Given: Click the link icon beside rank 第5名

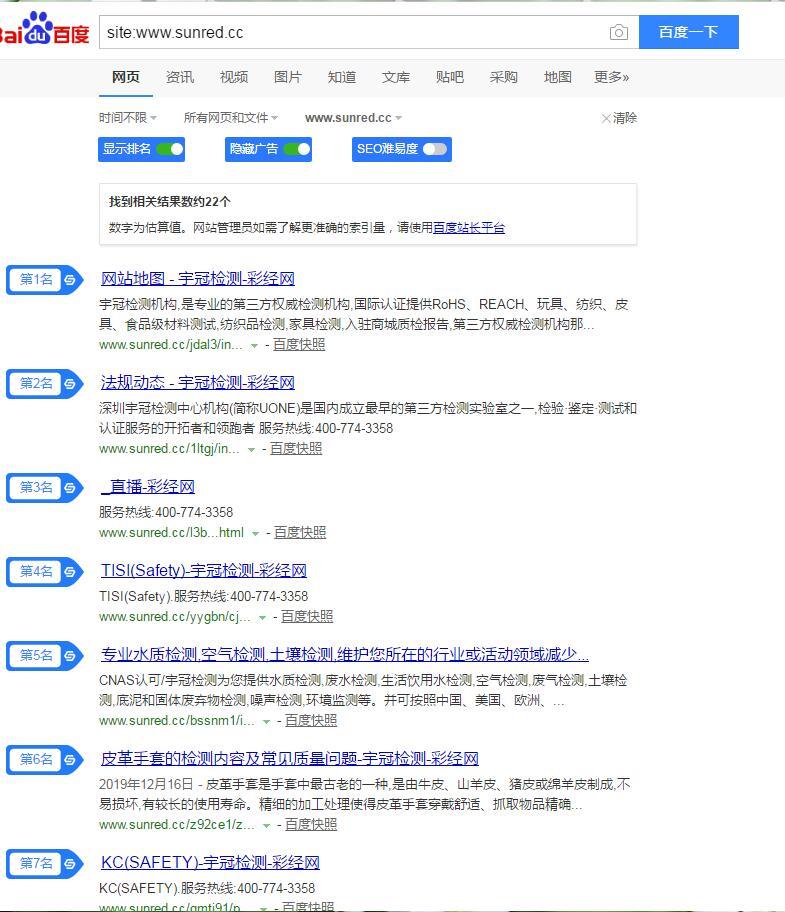Looking at the screenshot, I should pos(70,656).
